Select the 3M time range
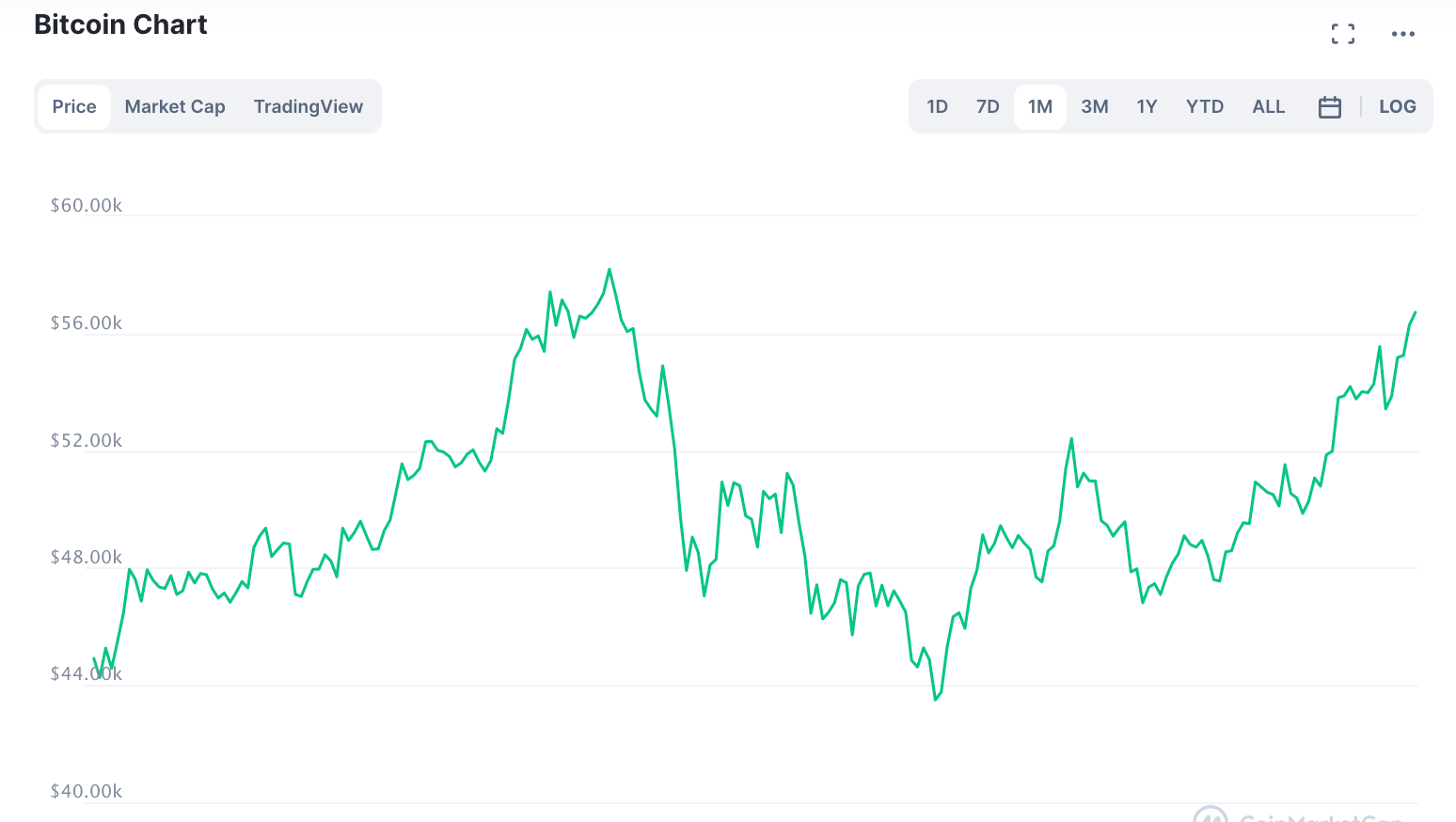Viewport: 1456px width, 822px height. tap(1094, 107)
